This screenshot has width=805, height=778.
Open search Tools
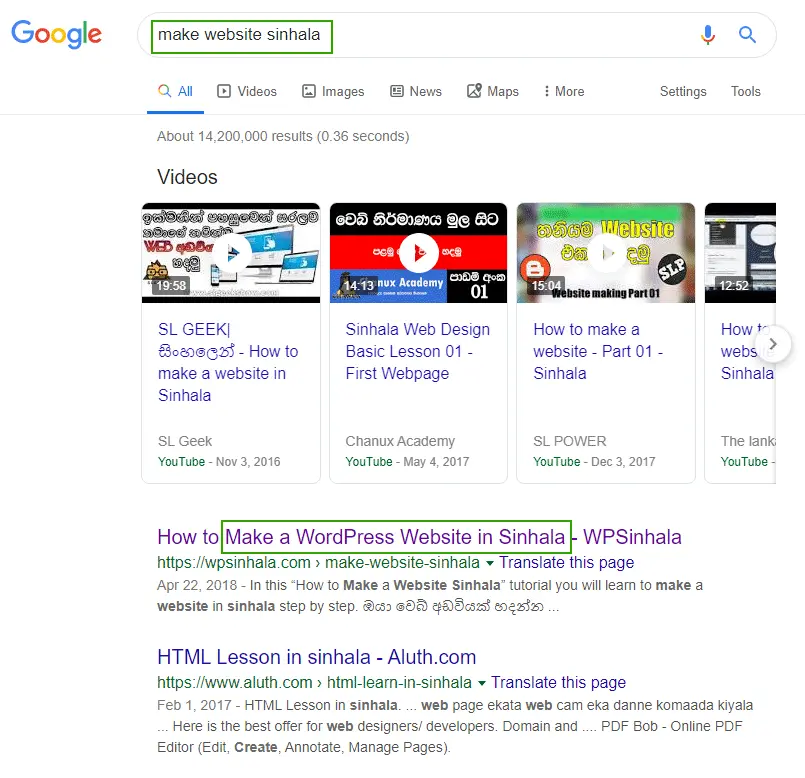(745, 91)
